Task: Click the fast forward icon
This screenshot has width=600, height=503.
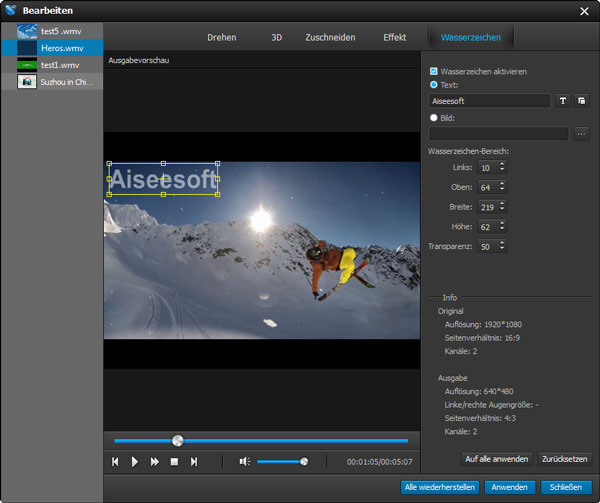Action: tap(155, 461)
